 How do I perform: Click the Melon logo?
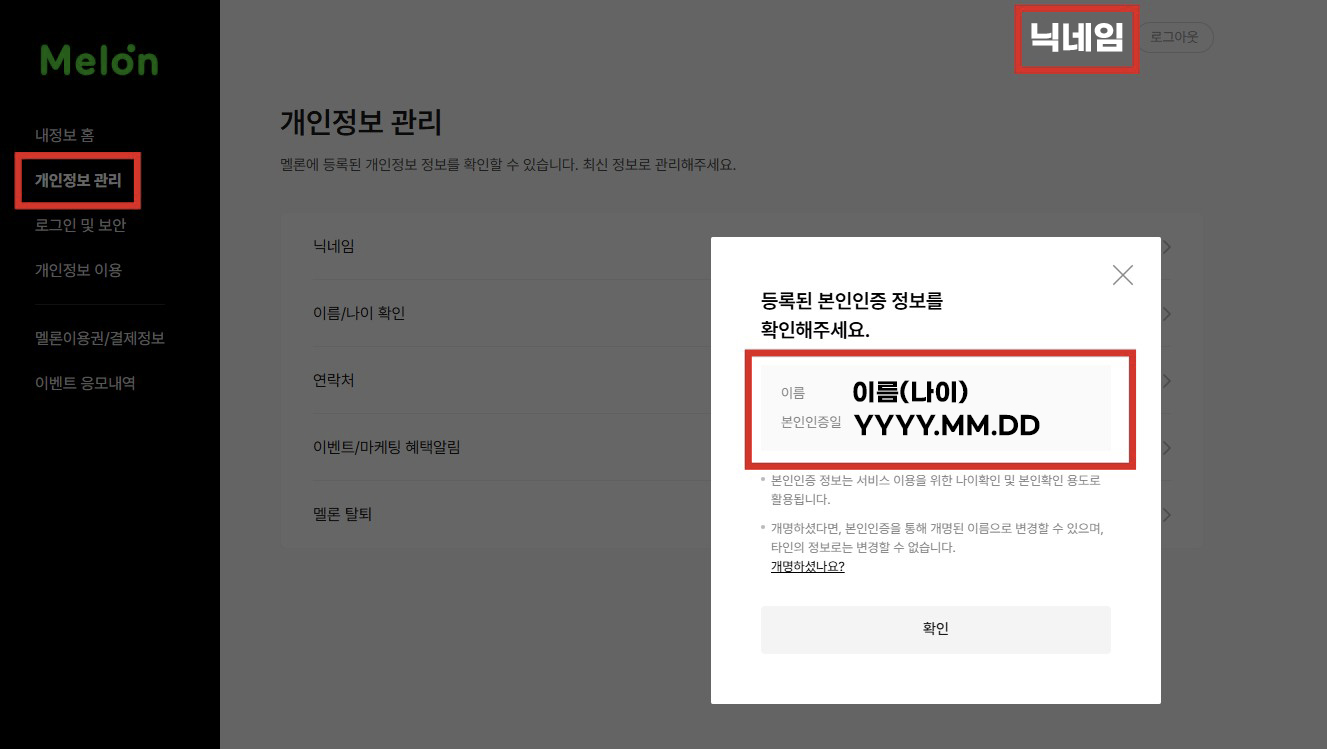(x=99, y=61)
